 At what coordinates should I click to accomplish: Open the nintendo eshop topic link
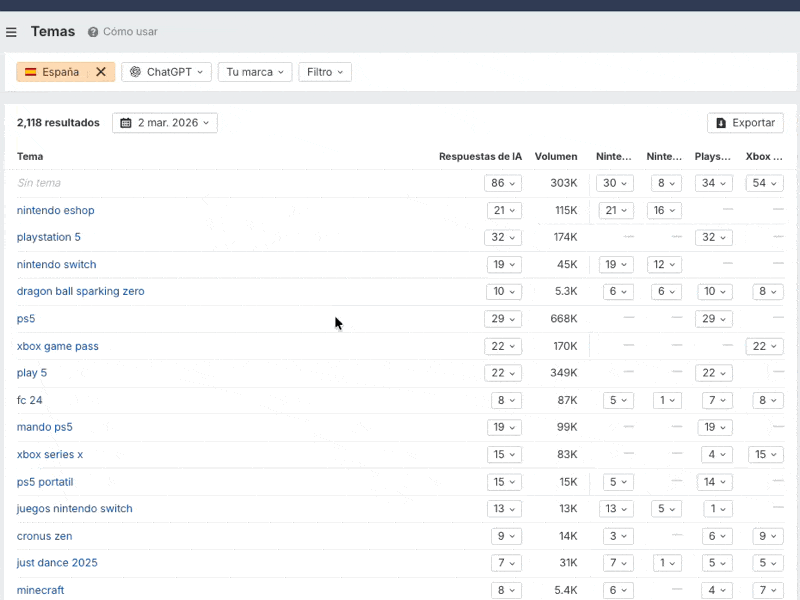55,211
